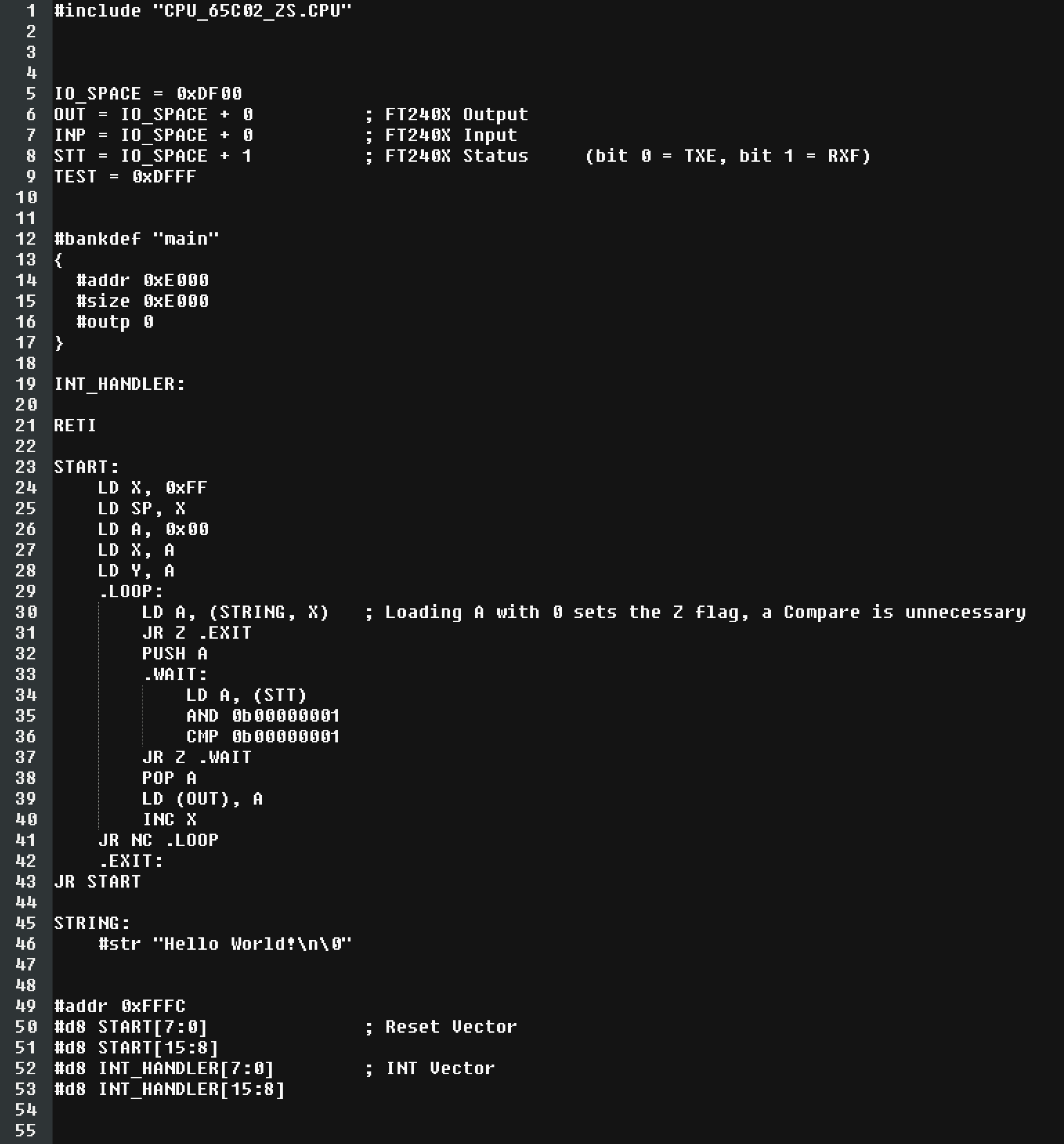Click the INT_HANDLER: label definition
1064x1144 pixels.
click(x=120, y=384)
